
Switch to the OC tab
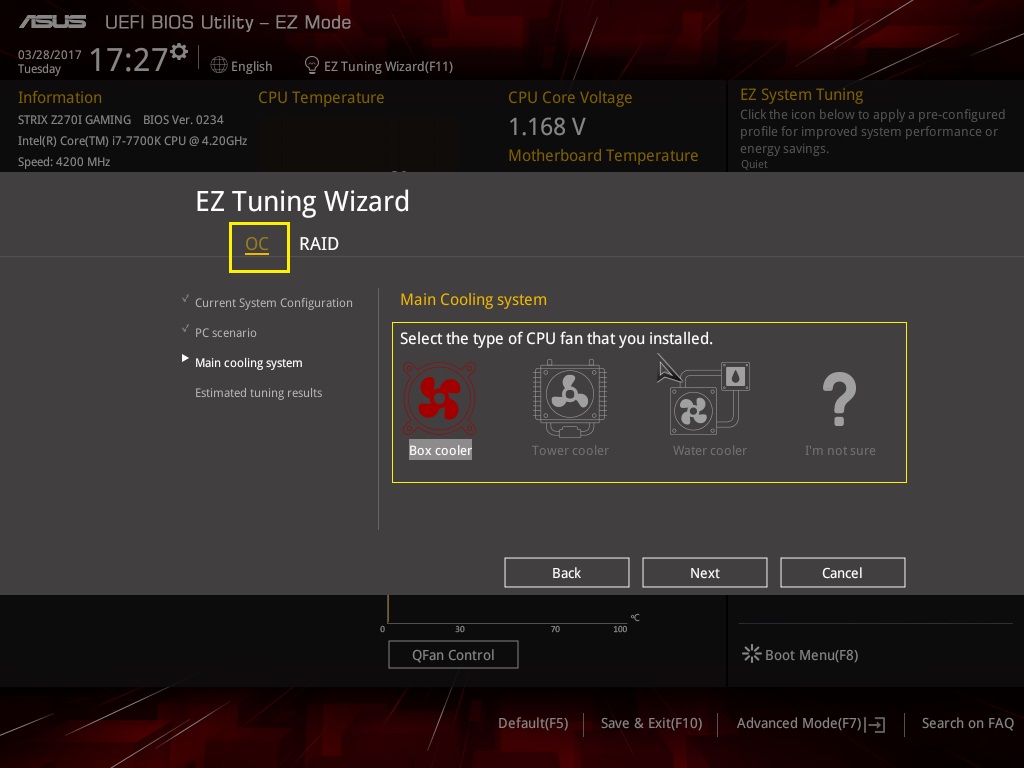click(x=257, y=244)
